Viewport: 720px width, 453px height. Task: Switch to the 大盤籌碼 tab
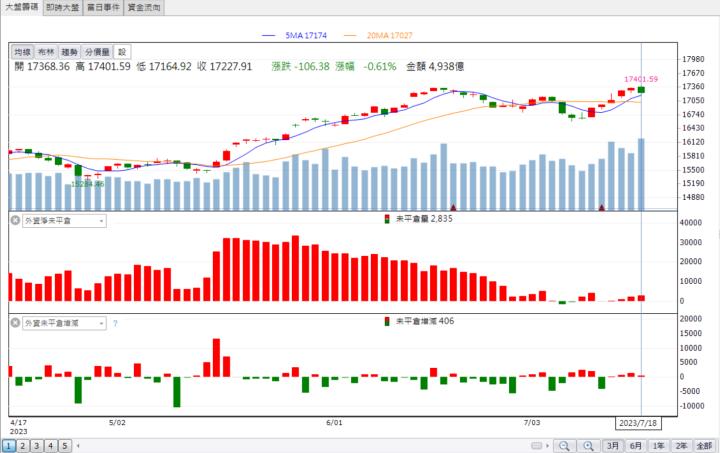[22, 7]
